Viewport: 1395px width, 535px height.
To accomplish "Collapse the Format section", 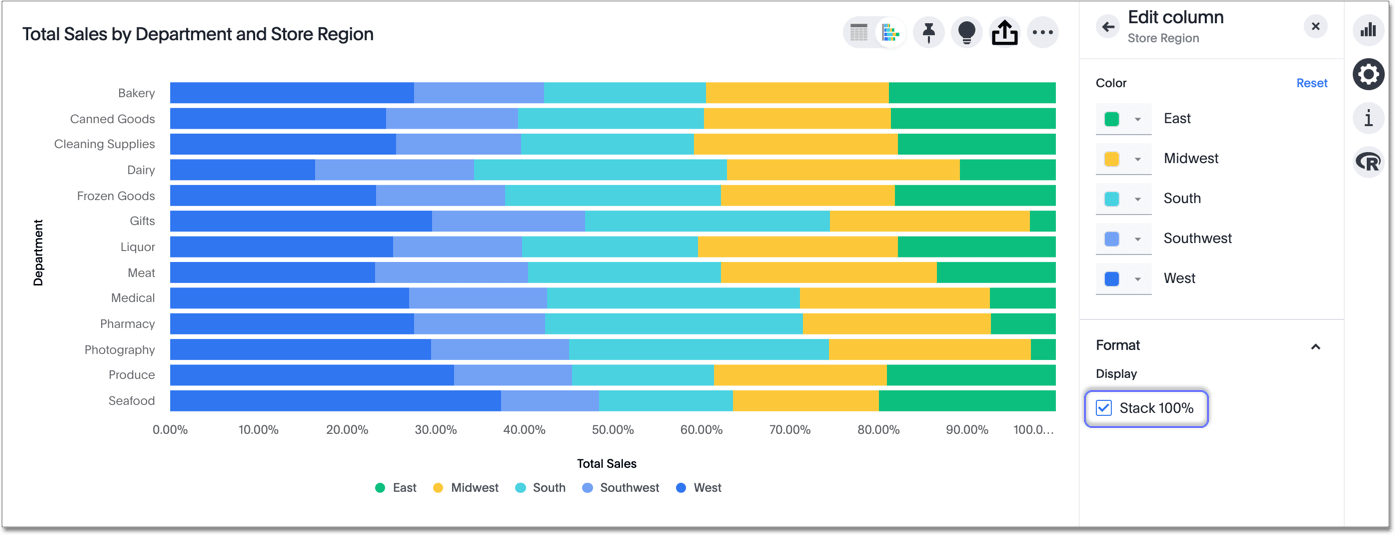I will tap(1316, 346).
